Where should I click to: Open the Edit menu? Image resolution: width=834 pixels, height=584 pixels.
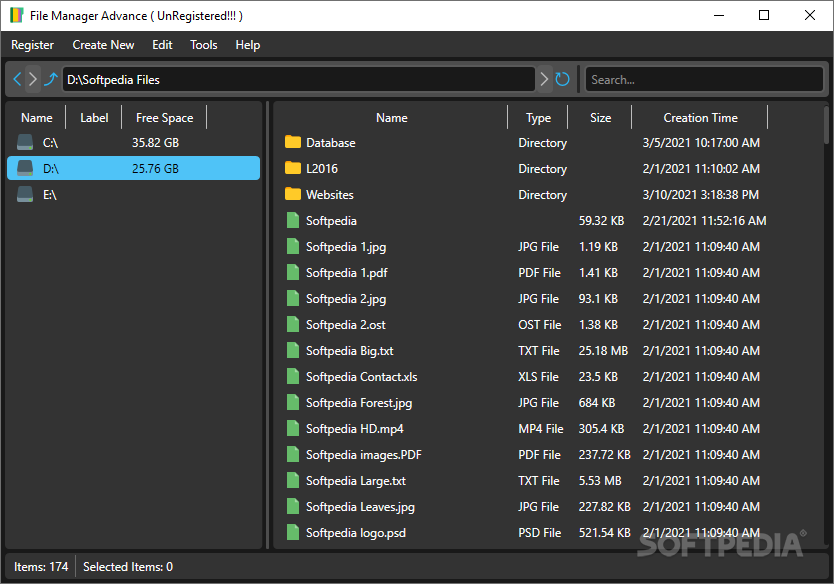(x=162, y=45)
